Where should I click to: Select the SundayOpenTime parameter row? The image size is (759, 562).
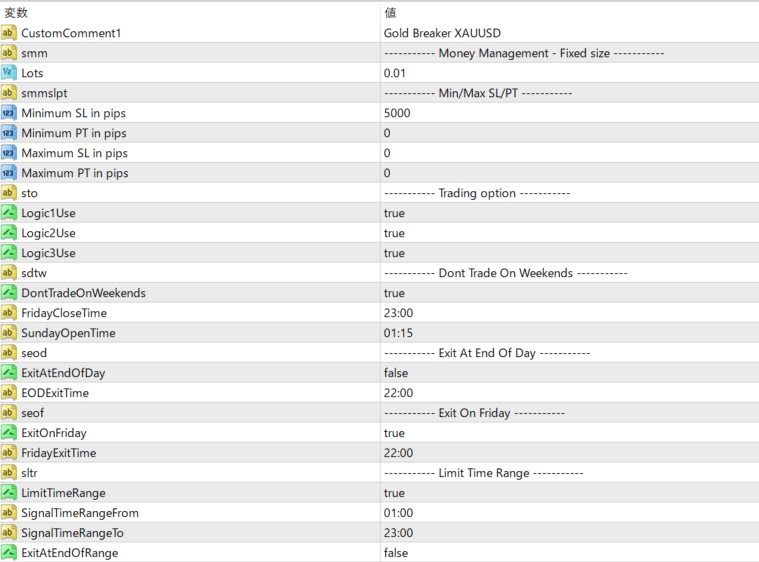[68, 333]
